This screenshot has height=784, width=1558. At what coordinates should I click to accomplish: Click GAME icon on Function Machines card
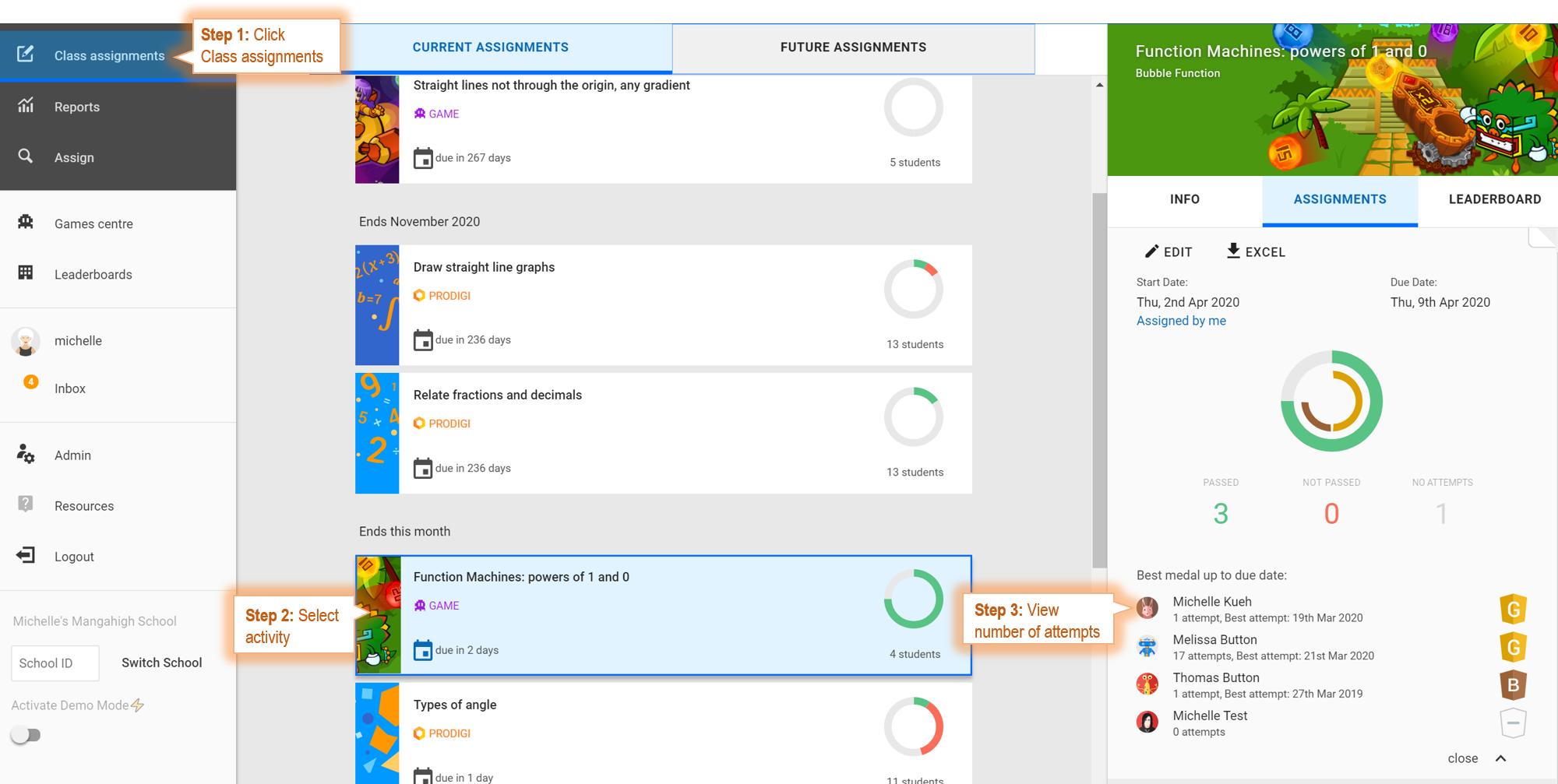(420, 606)
